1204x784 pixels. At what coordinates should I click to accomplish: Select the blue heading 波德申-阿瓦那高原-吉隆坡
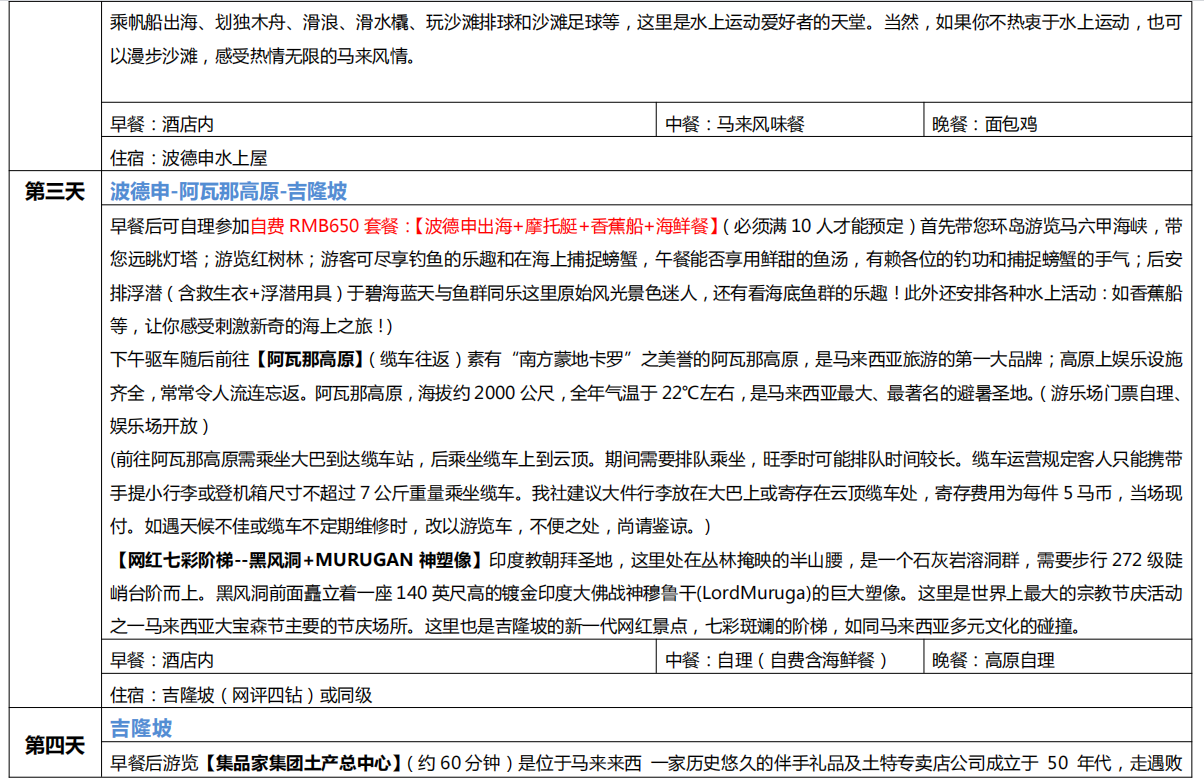pos(229,191)
